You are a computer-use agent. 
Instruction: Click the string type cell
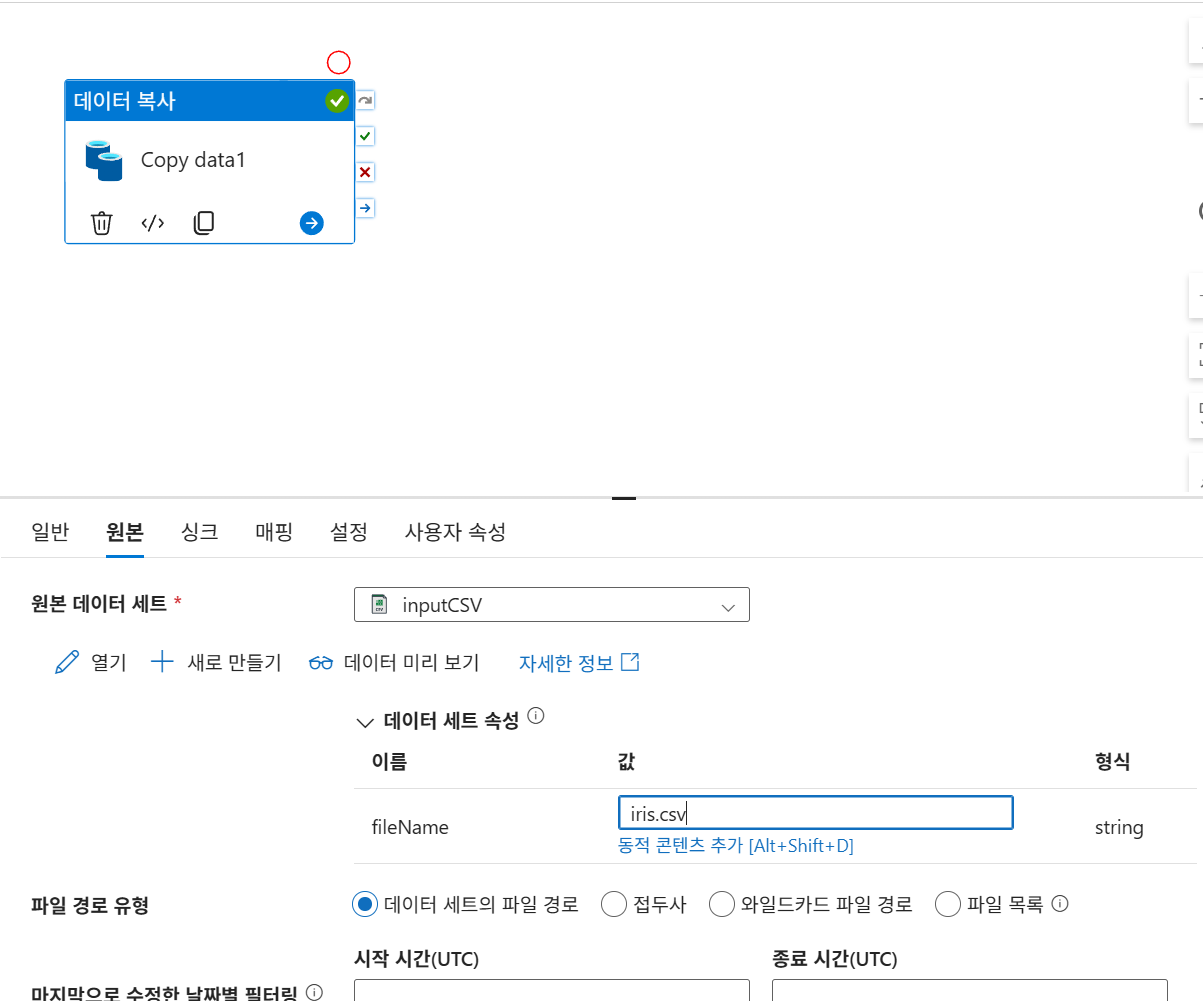[x=1119, y=828]
